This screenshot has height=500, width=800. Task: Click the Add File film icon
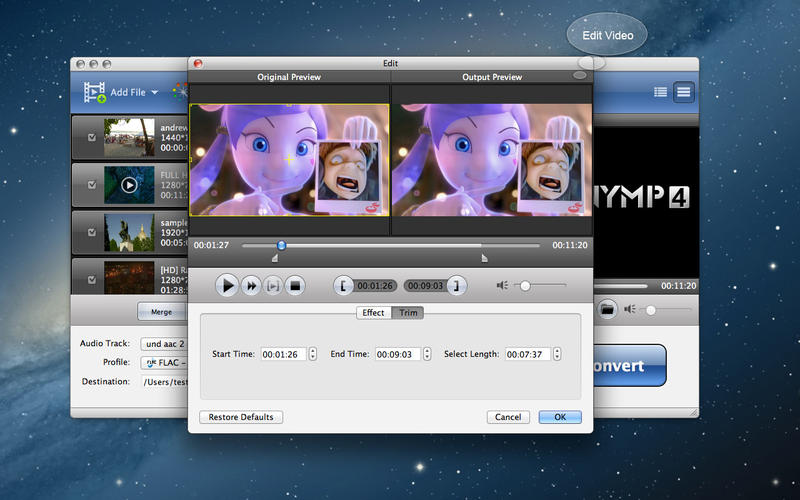96,93
